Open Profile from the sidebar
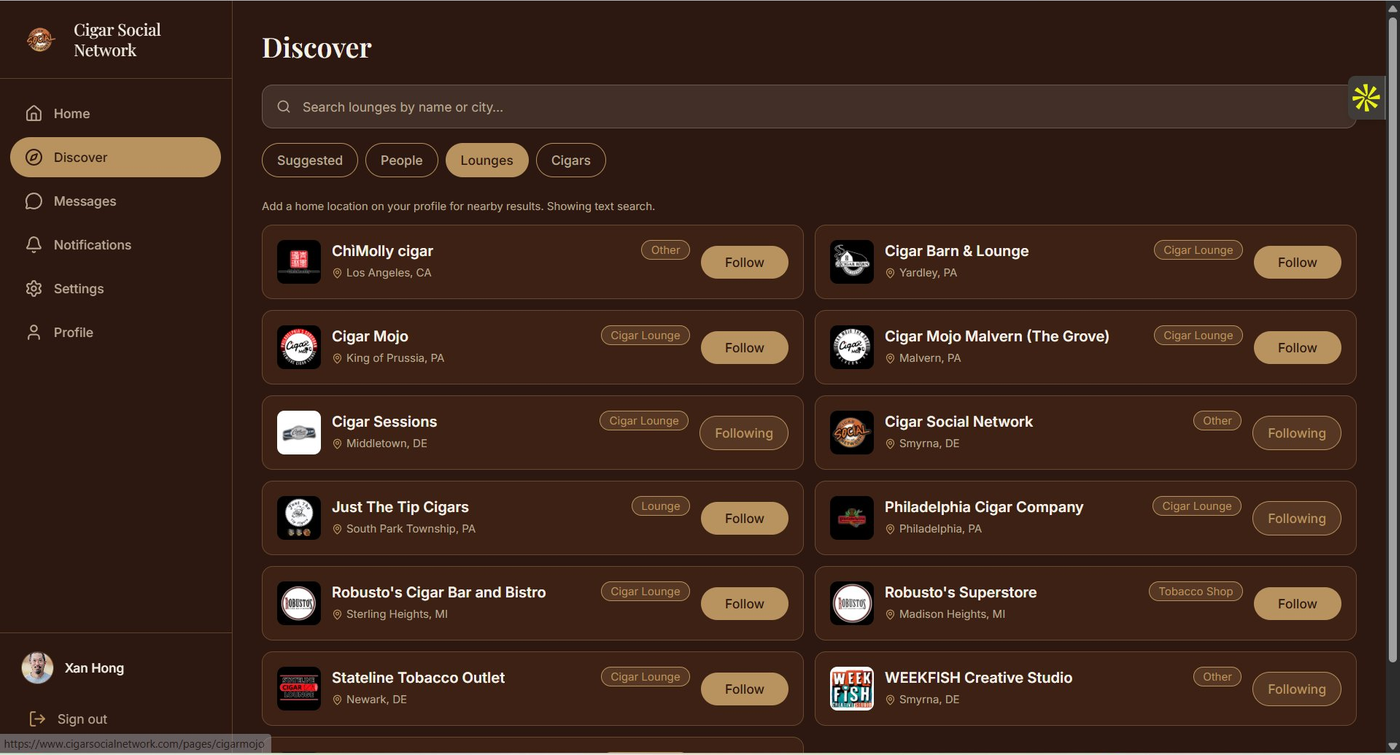The image size is (1400, 755). pos(115,332)
